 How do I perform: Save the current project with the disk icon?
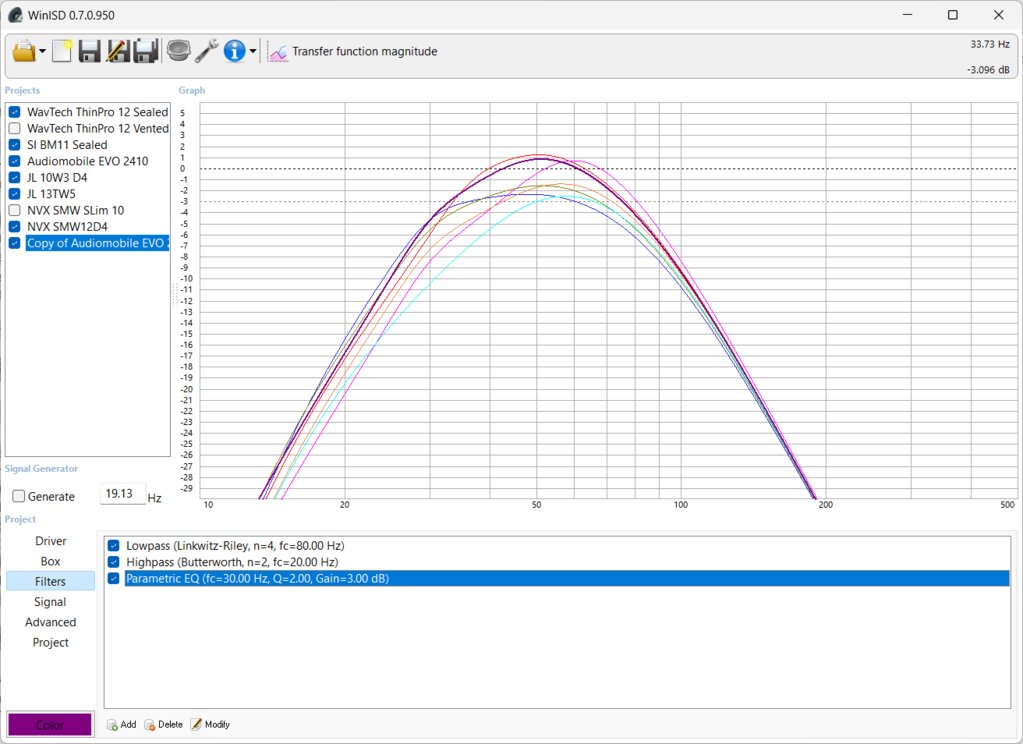(x=89, y=51)
